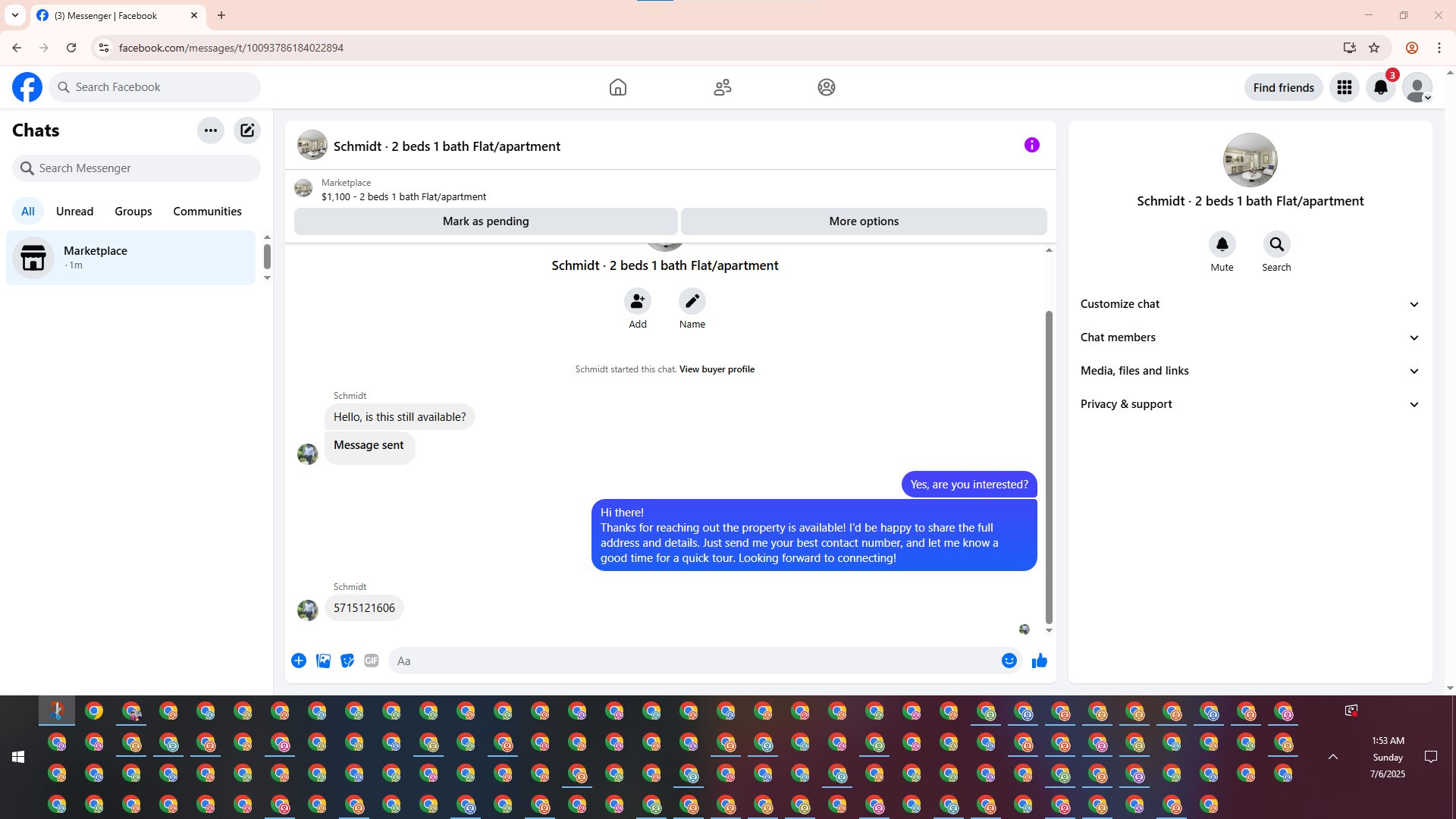The width and height of the screenshot is (1456, 819).
Task: Click the conversation vertical scrollbar
Action: 1049,466
